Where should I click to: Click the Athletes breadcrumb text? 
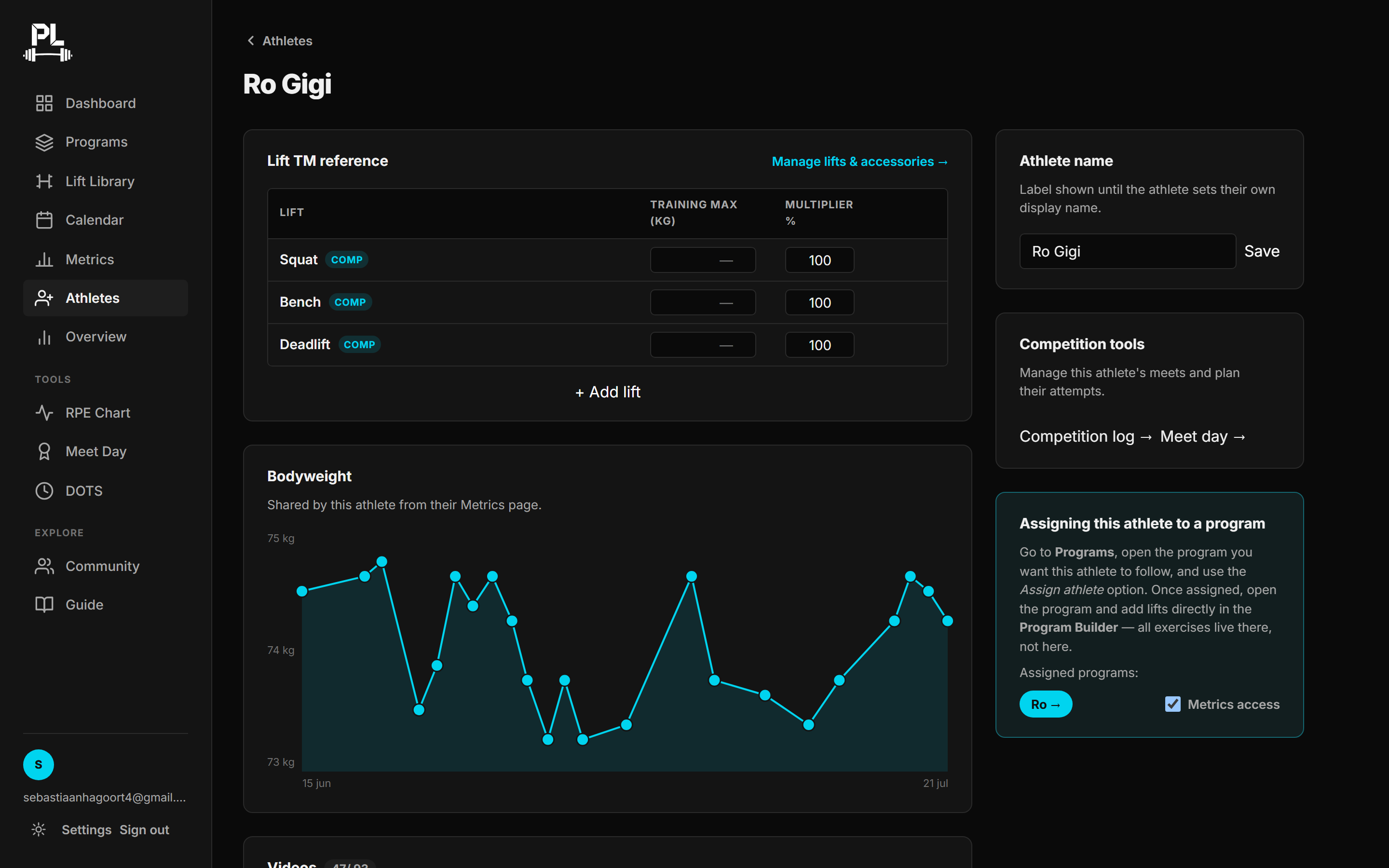287,41
